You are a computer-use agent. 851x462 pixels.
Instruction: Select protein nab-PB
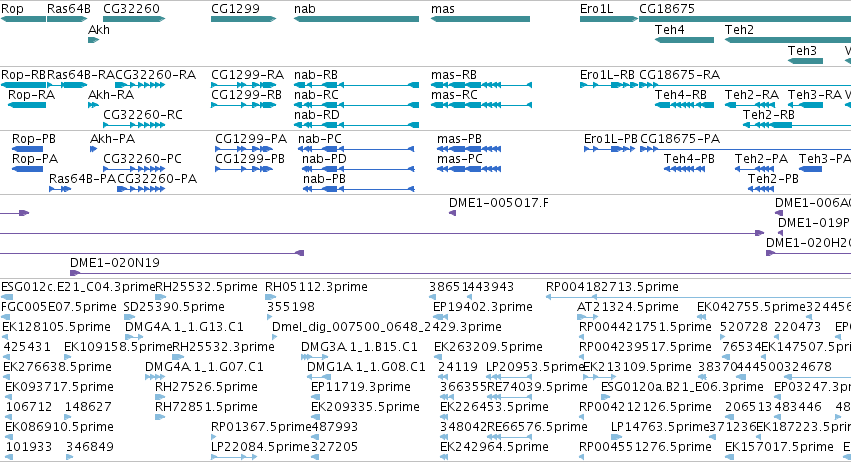point(324,179)
